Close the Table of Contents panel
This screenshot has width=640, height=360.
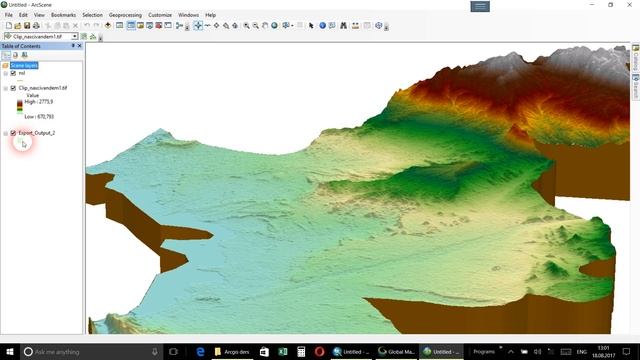tap(80, 46)
